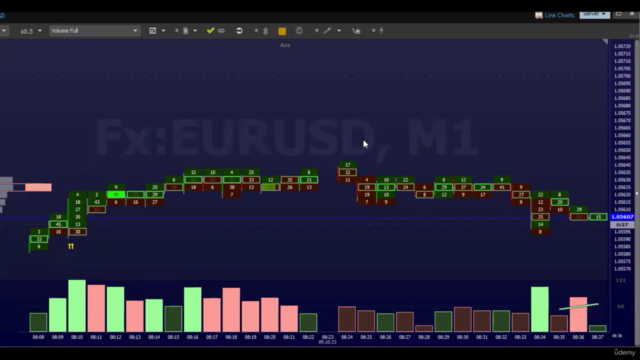
Task: Click the double-headed horizontal arrow icon
Action: tap(221, 31)
